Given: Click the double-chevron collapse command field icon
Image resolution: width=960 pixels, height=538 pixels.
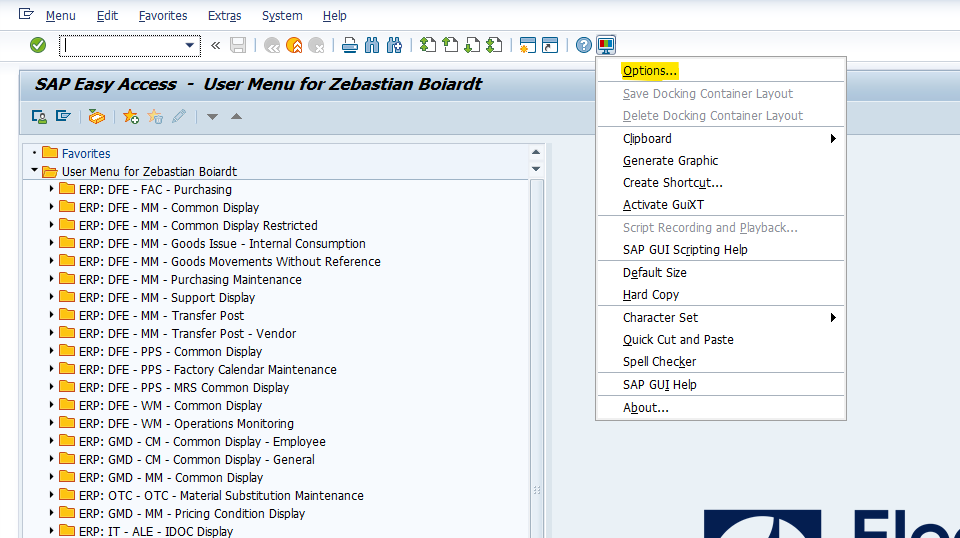Looking at the screenshot, I should click(x=216, y=45).
